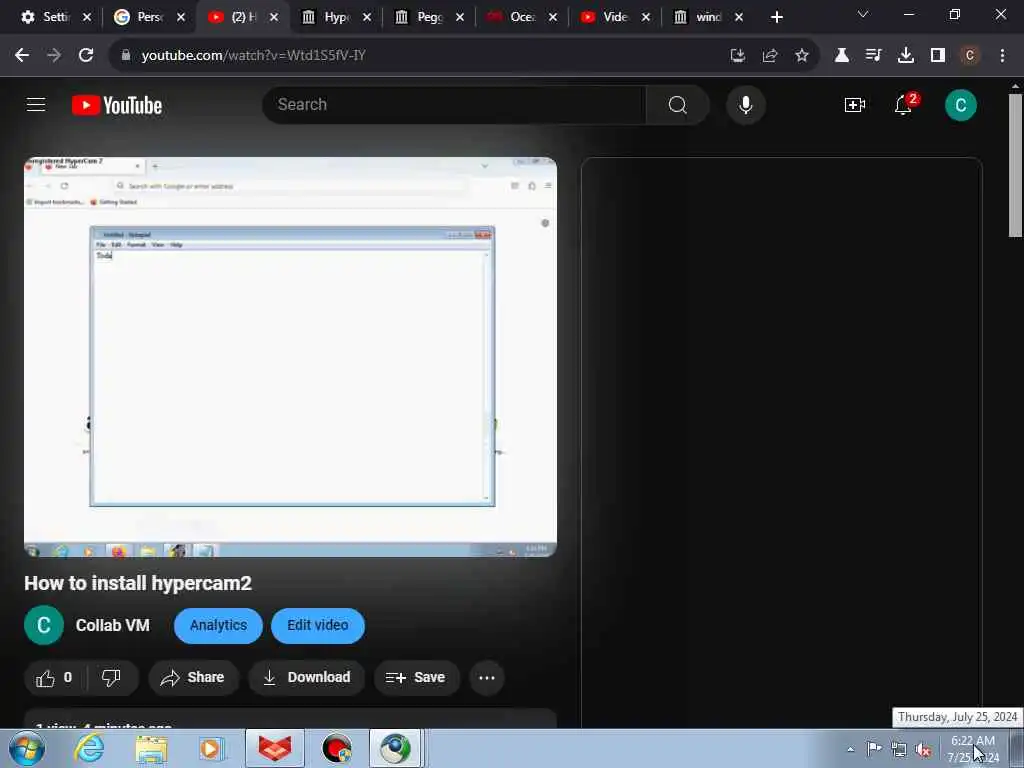The width and height of the screenshot is (1024, 768).
Task: Add a new browser tab
Action: click(x=776, y=17)
